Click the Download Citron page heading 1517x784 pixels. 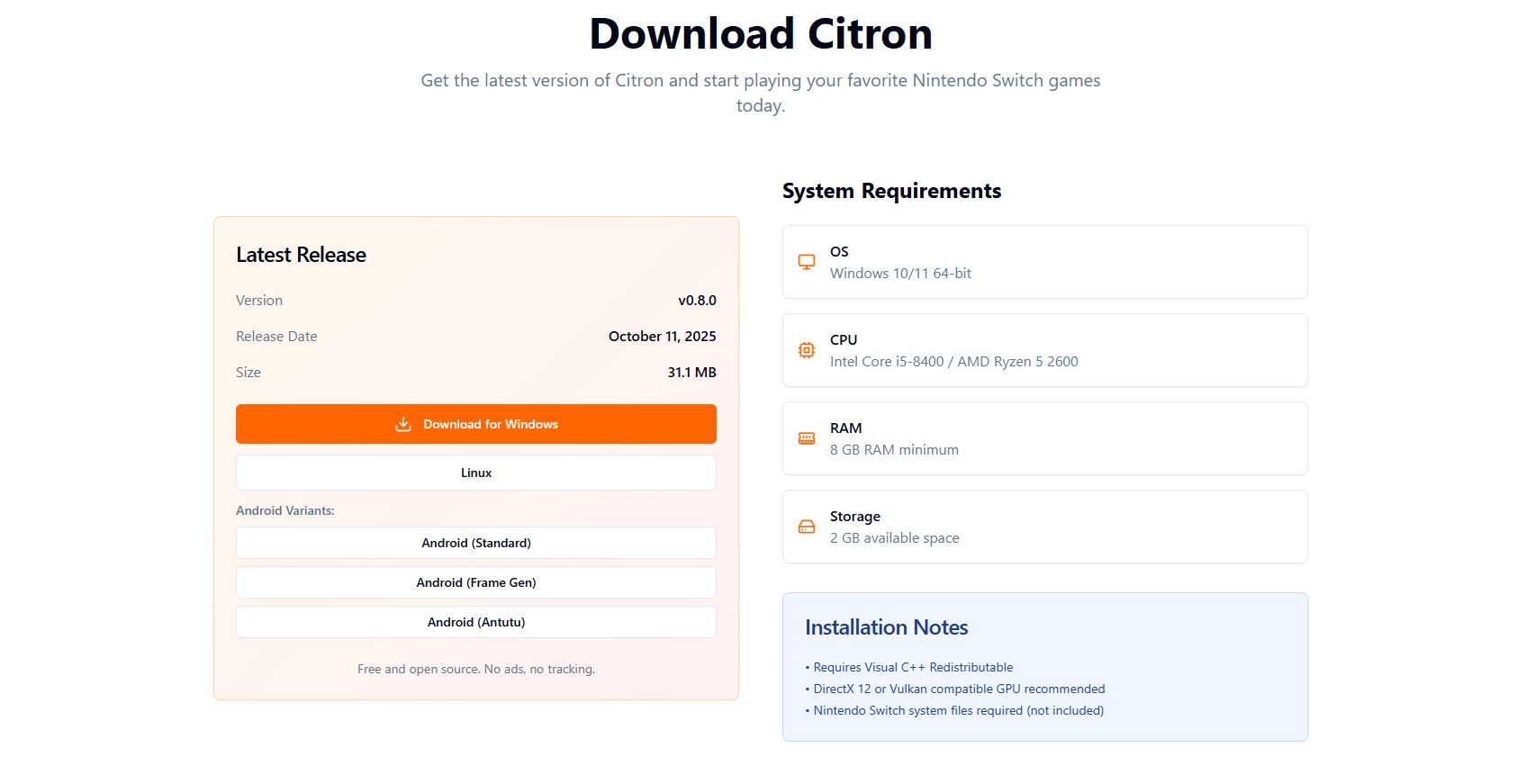coord(760,34)
